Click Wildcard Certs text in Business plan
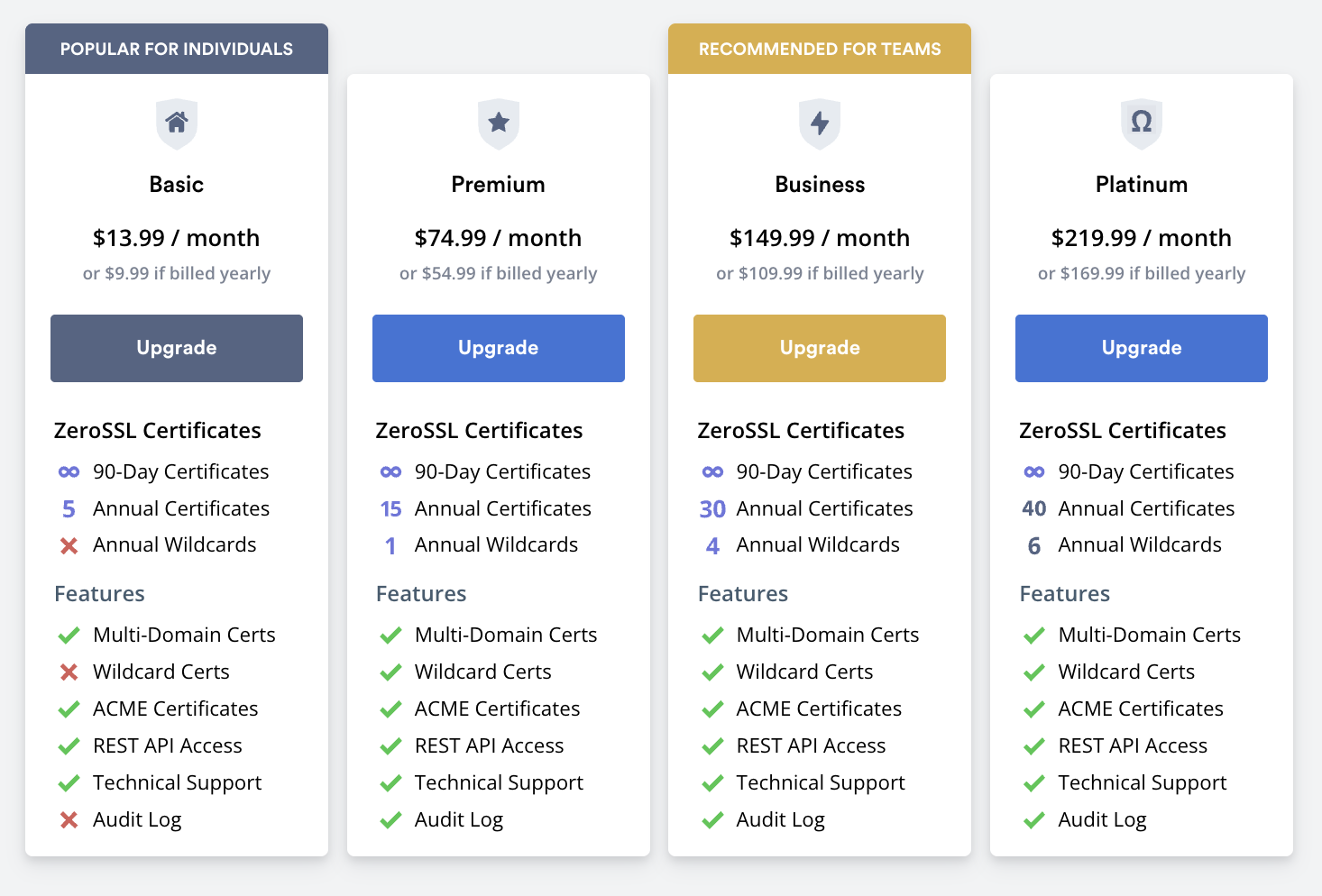Screen dimensions: 1322x896 tap(805, 672)
